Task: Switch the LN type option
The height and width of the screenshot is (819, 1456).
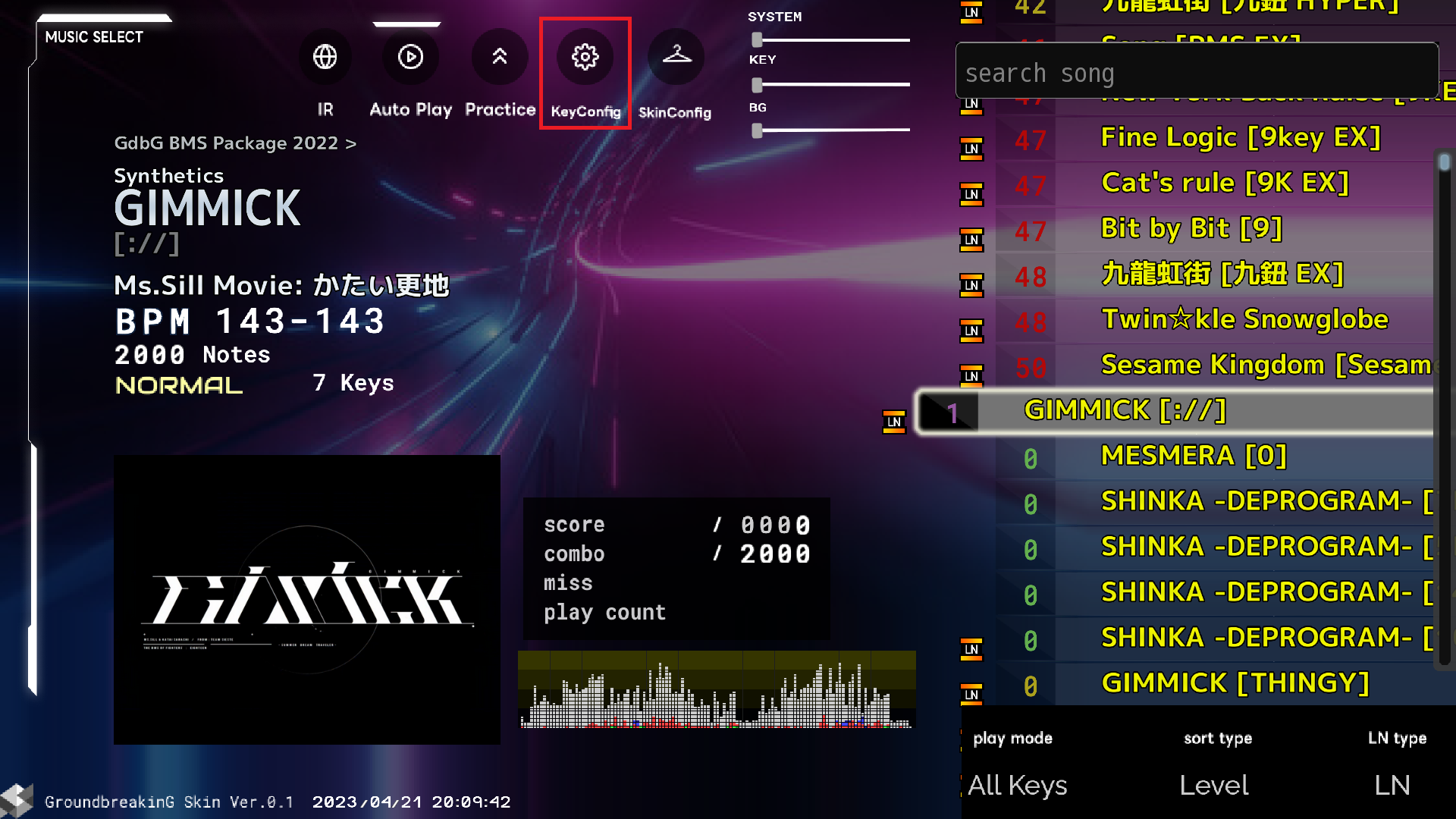Action: click(1392, 785)
